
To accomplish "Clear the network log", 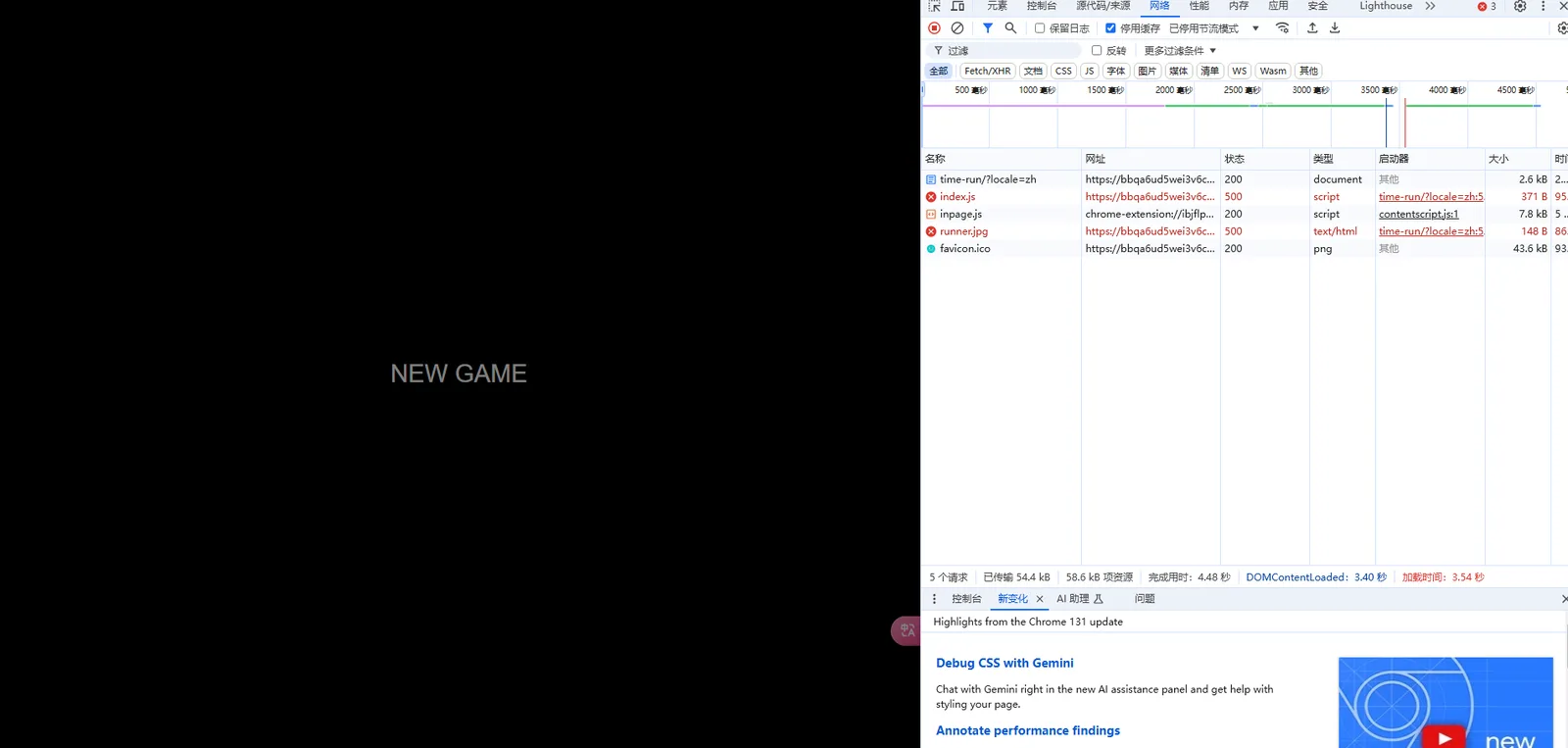I will click(x=957, y=28).
